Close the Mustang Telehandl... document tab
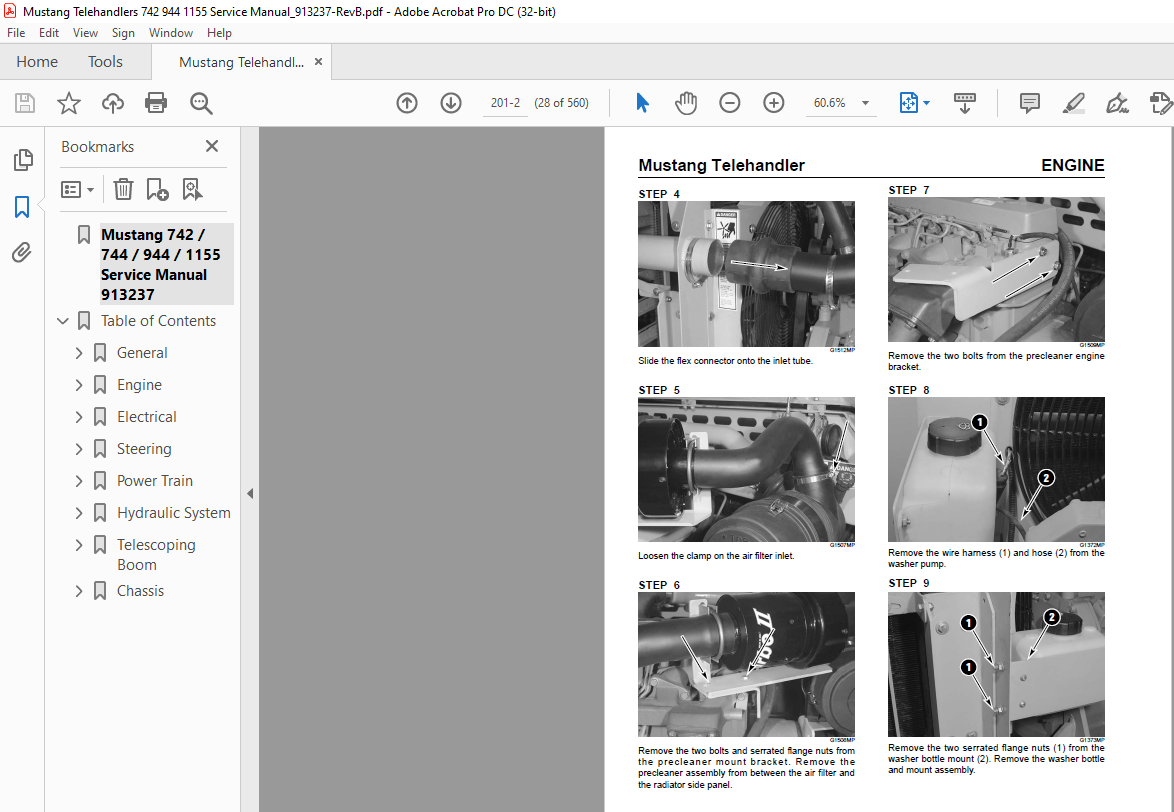1174x812 pixels. 318,61
